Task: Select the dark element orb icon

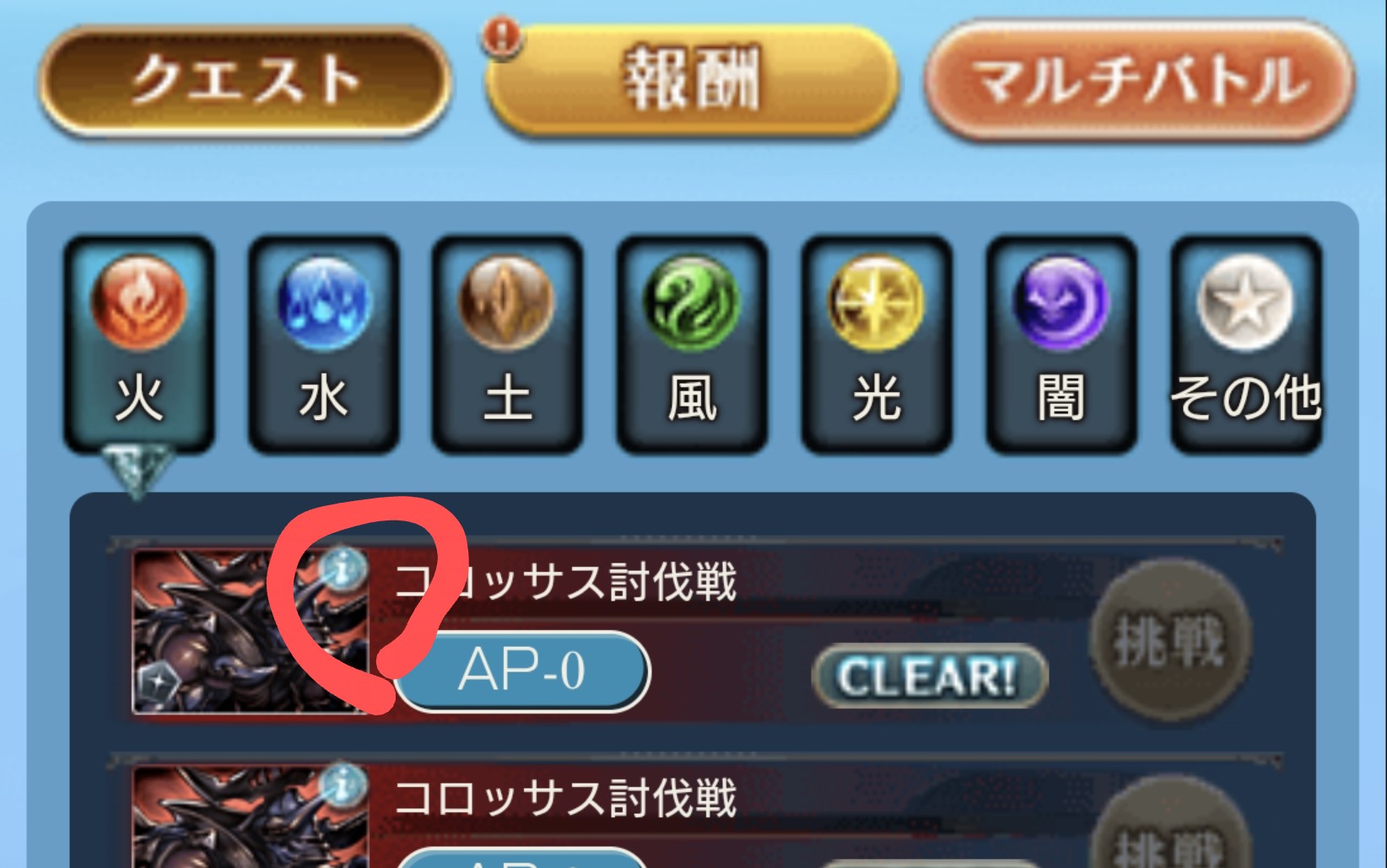Action: [x=1061, y=303]
